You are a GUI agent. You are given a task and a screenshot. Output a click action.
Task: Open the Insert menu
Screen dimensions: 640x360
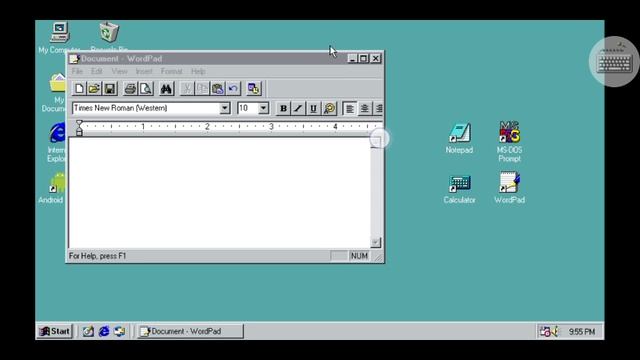pos(144,71)
